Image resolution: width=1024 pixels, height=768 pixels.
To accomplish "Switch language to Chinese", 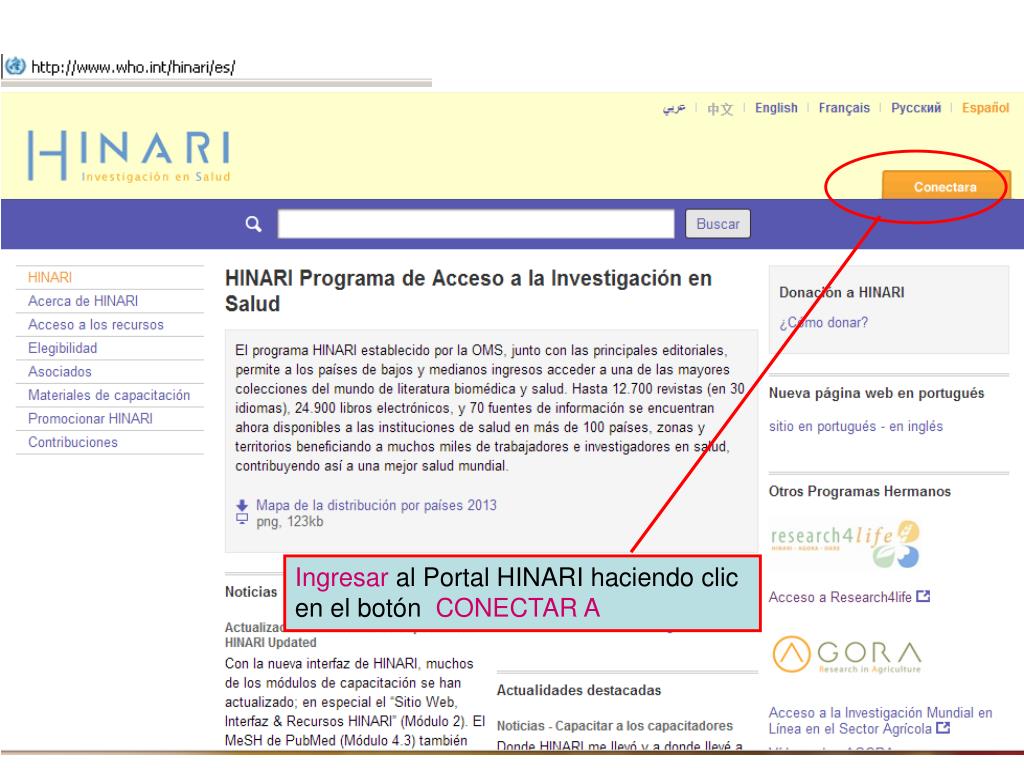I will tap(720, 108).
